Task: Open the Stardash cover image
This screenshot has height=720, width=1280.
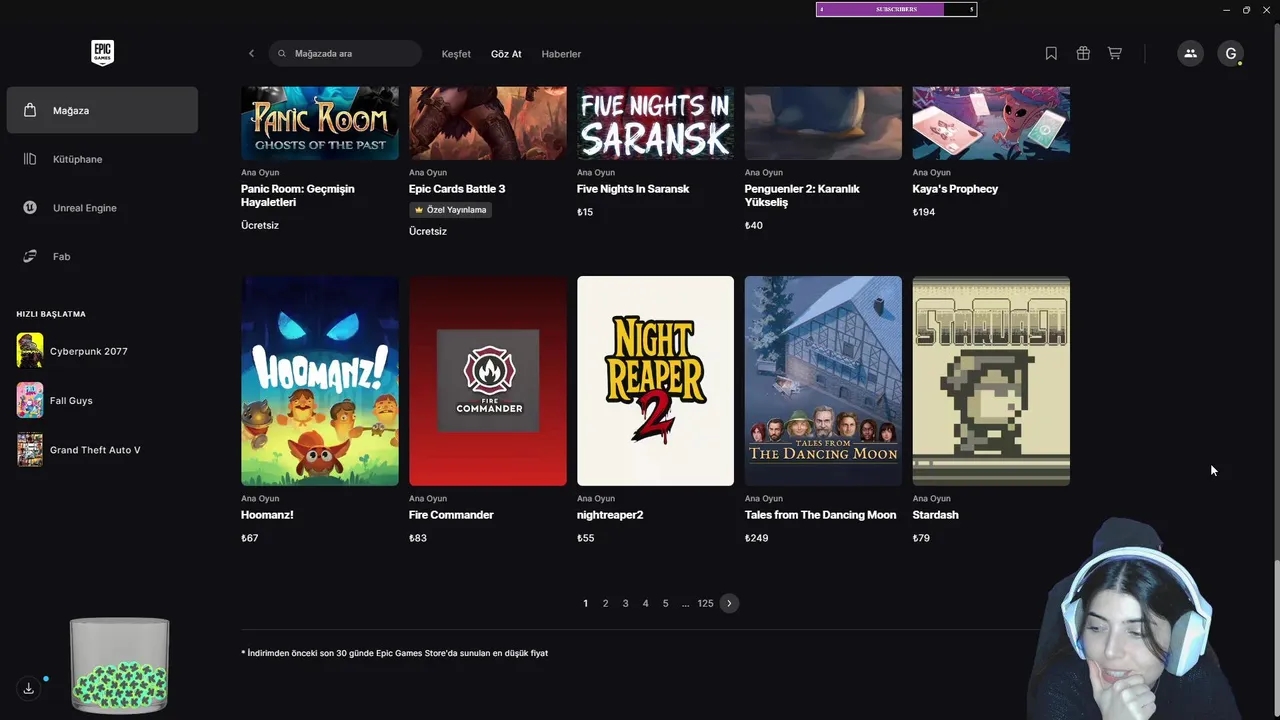Action: pos(991,381)
